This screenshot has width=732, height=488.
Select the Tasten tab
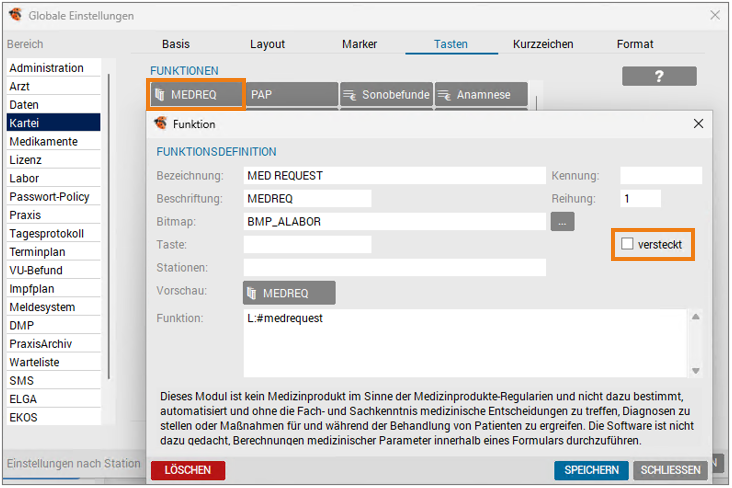coord(450,44)
